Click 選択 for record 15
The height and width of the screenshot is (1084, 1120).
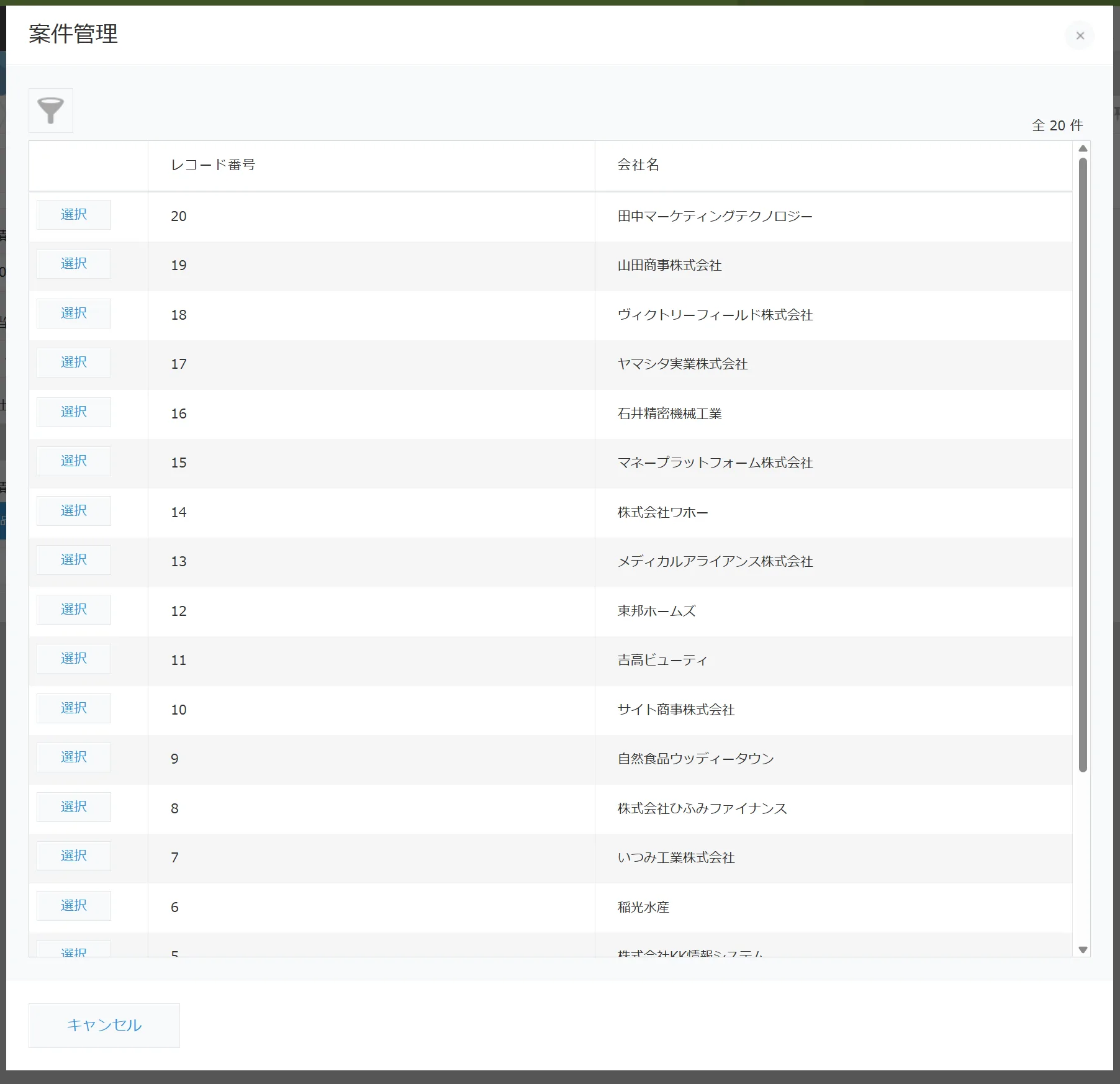74,461
